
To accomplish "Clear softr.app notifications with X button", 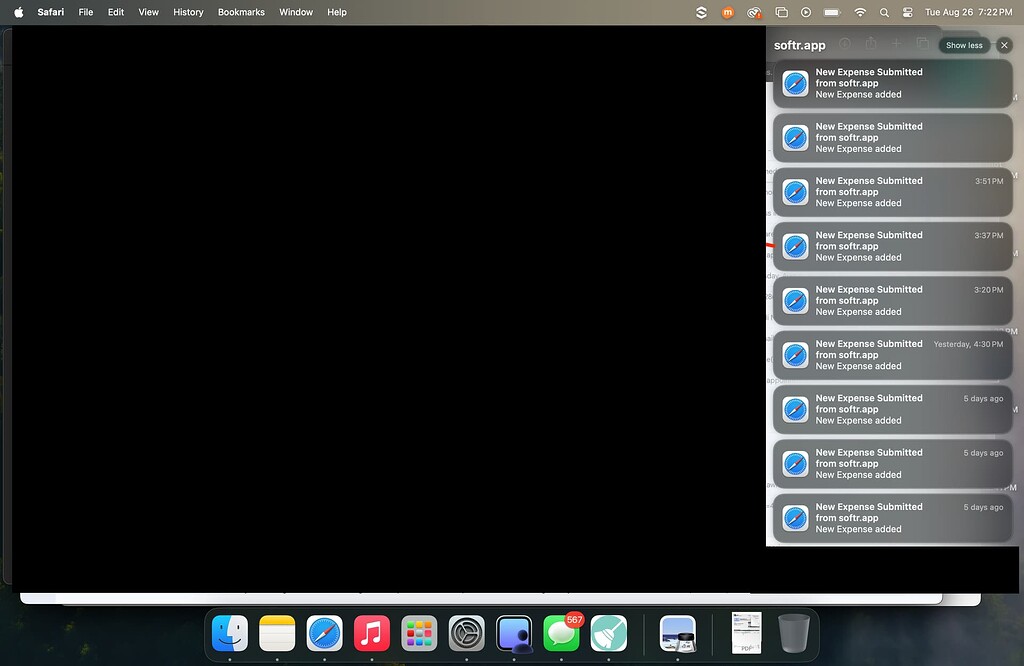I will click(1004, 45).
